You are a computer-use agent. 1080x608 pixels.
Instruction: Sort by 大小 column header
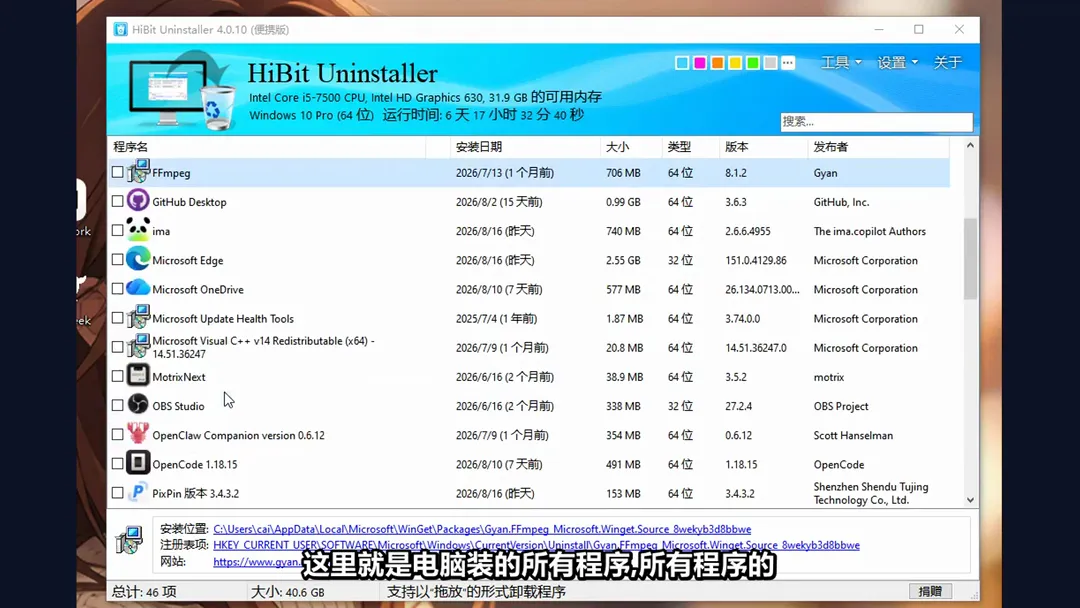(x=631, y=147)
